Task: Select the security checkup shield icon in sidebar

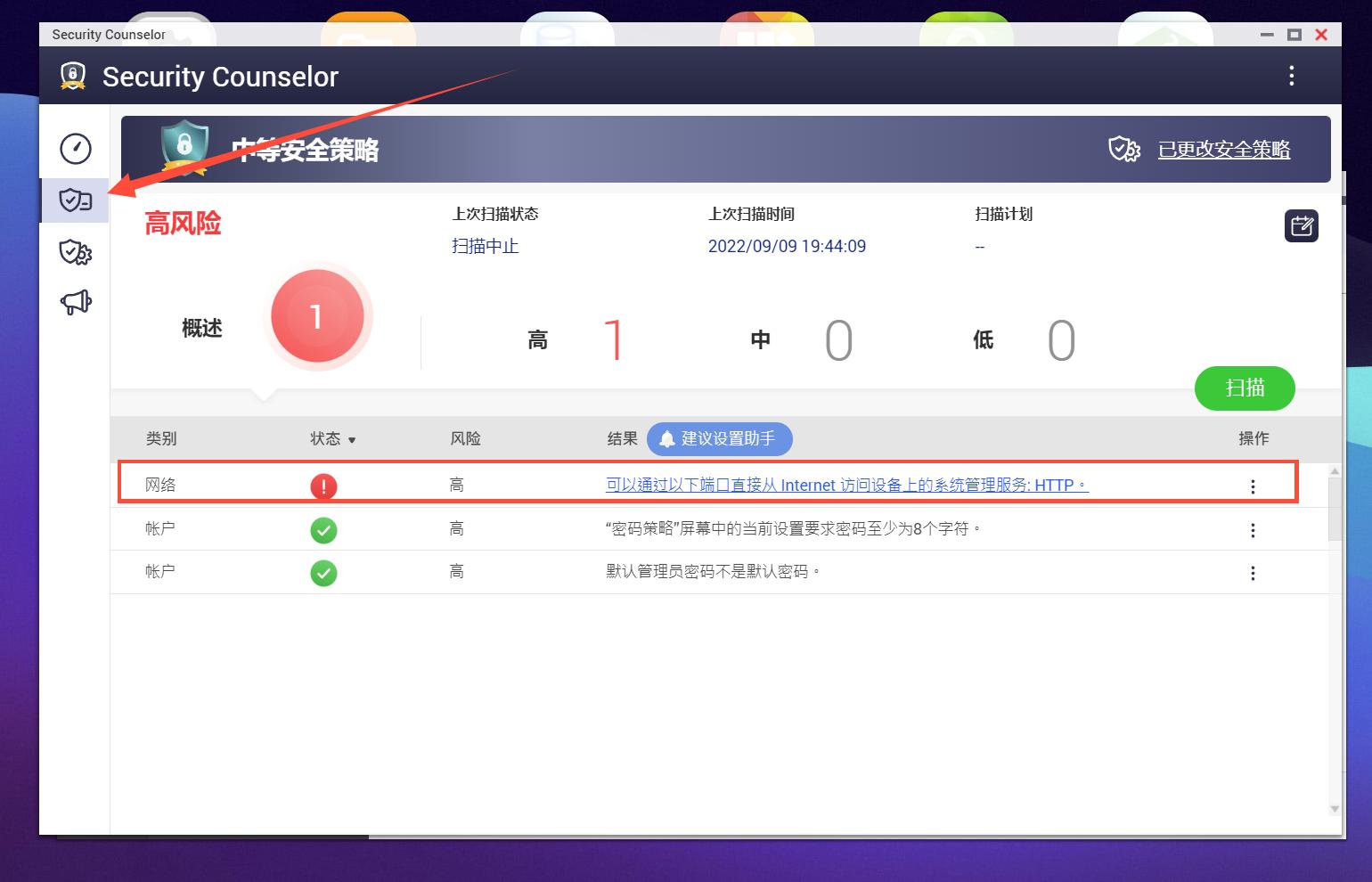Action: coord(75,200)
